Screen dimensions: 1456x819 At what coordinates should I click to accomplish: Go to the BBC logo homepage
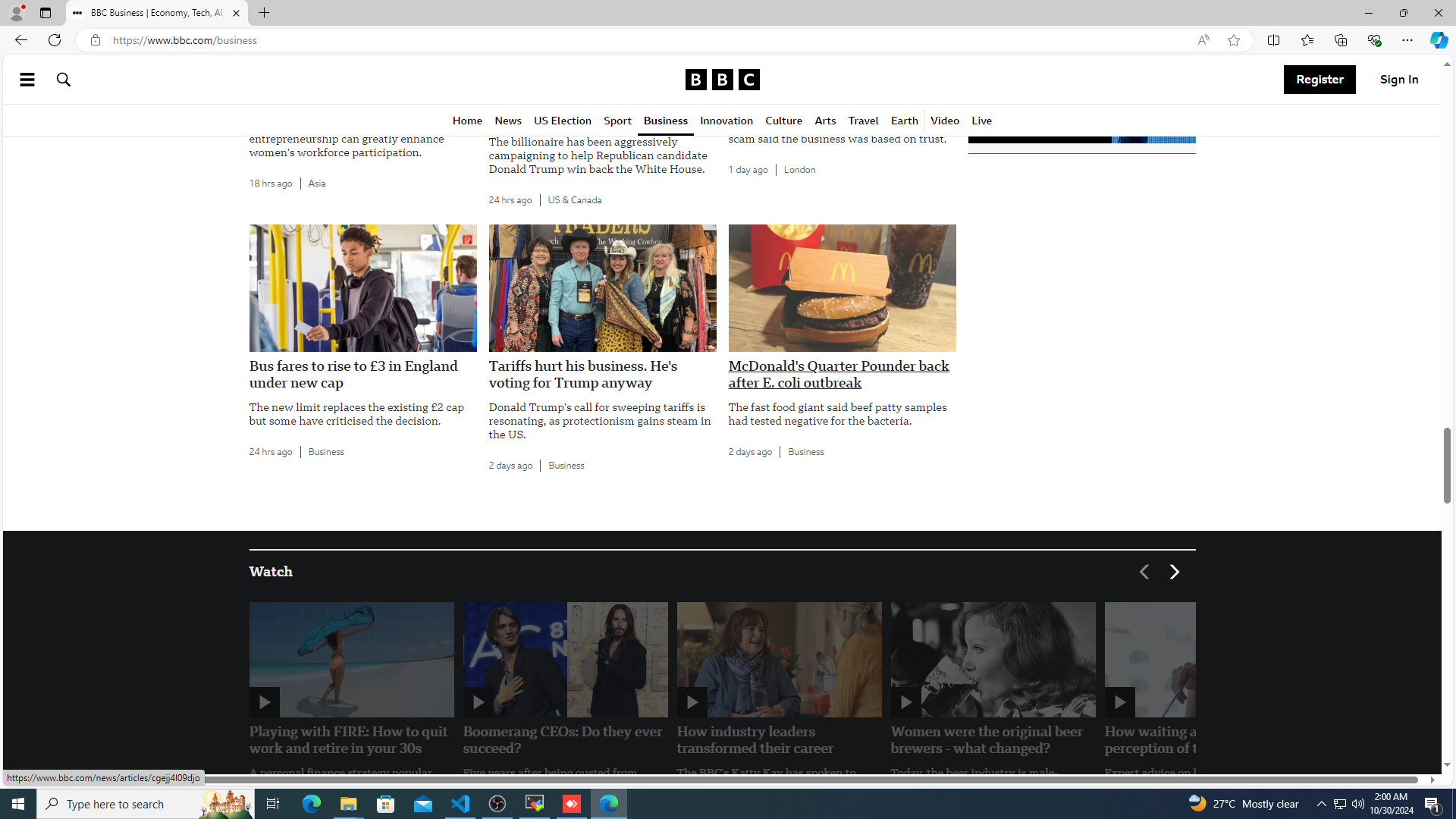(722, 80)
